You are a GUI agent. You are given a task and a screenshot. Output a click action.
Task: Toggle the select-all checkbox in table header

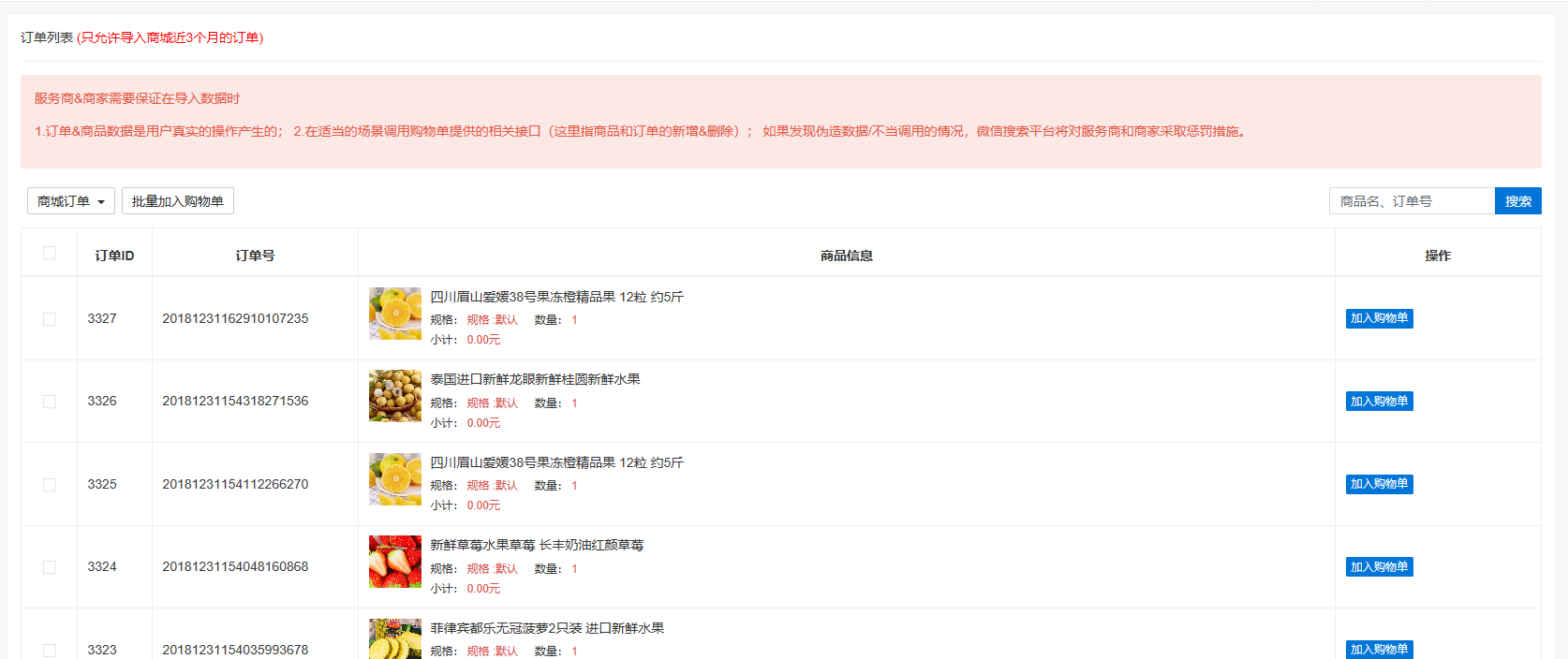[50, 253]
